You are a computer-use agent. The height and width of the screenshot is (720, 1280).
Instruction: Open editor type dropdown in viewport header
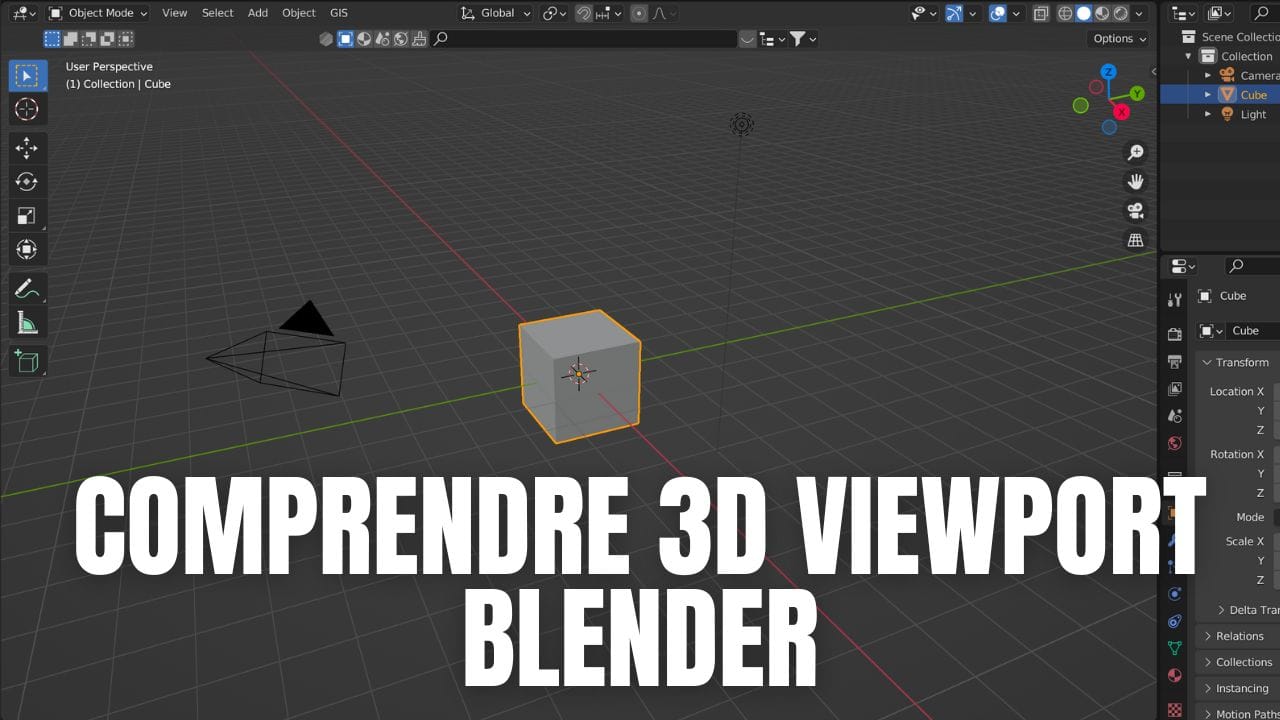[x=24, y=13]
